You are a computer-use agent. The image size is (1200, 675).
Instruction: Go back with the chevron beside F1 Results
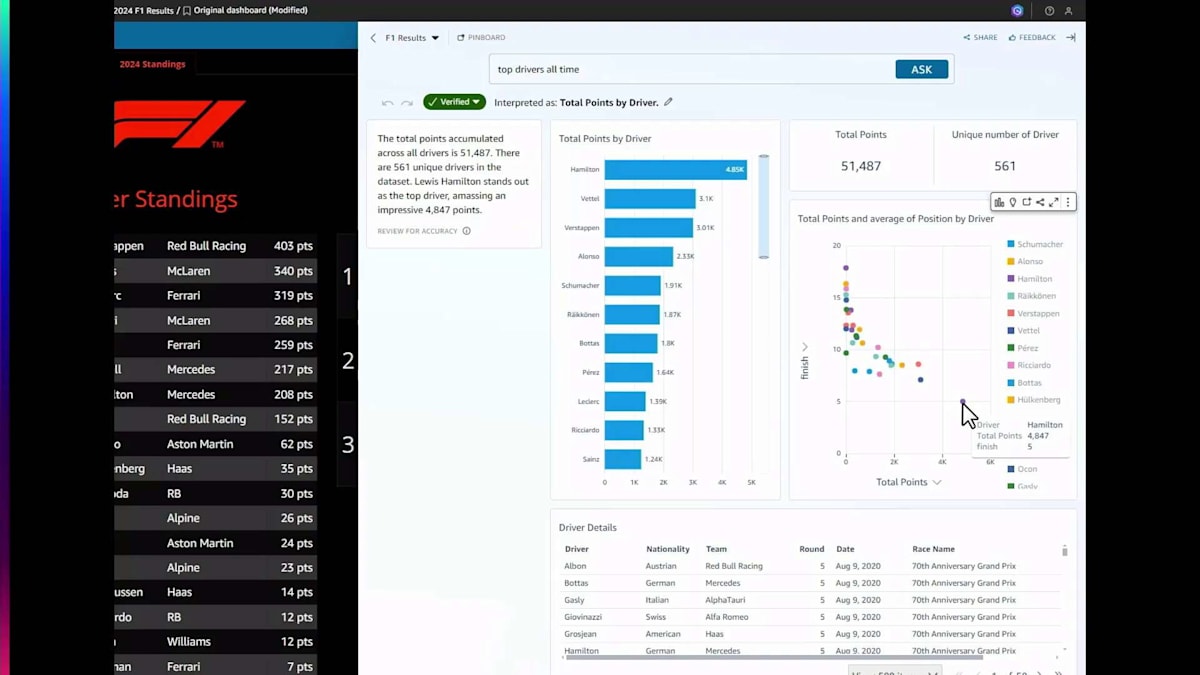[373, 38]
